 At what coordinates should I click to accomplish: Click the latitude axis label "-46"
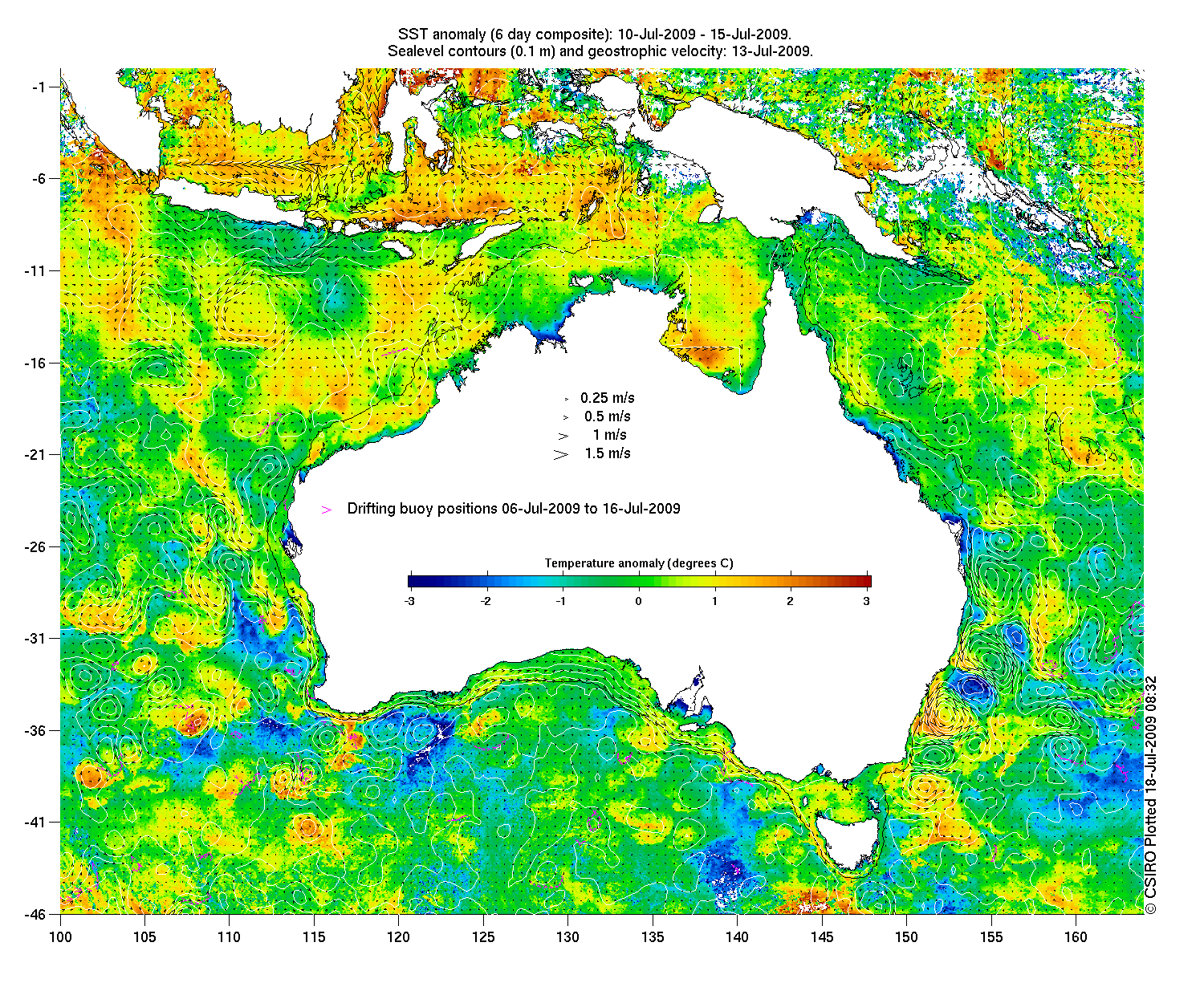click(x=35, y=914)
